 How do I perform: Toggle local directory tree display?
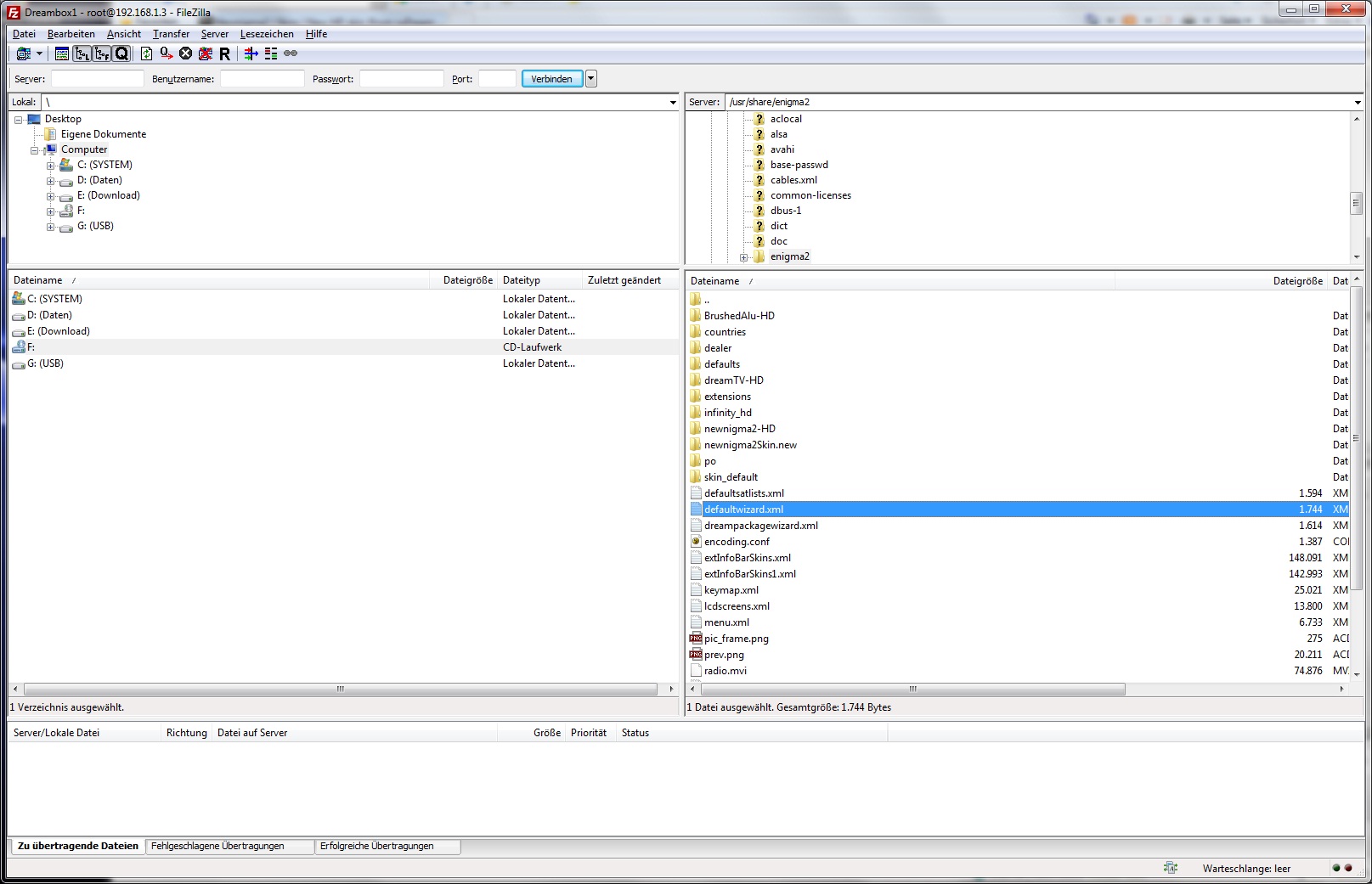pos(82,53)
